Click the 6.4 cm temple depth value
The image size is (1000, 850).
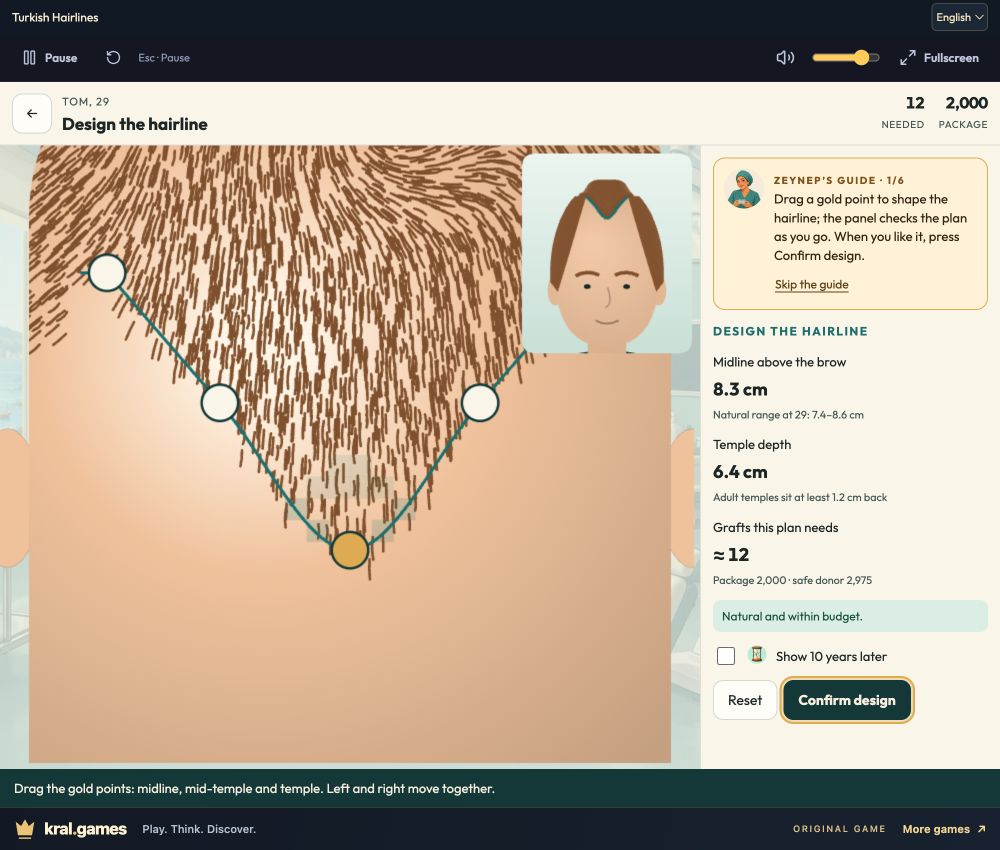[740, 472]
